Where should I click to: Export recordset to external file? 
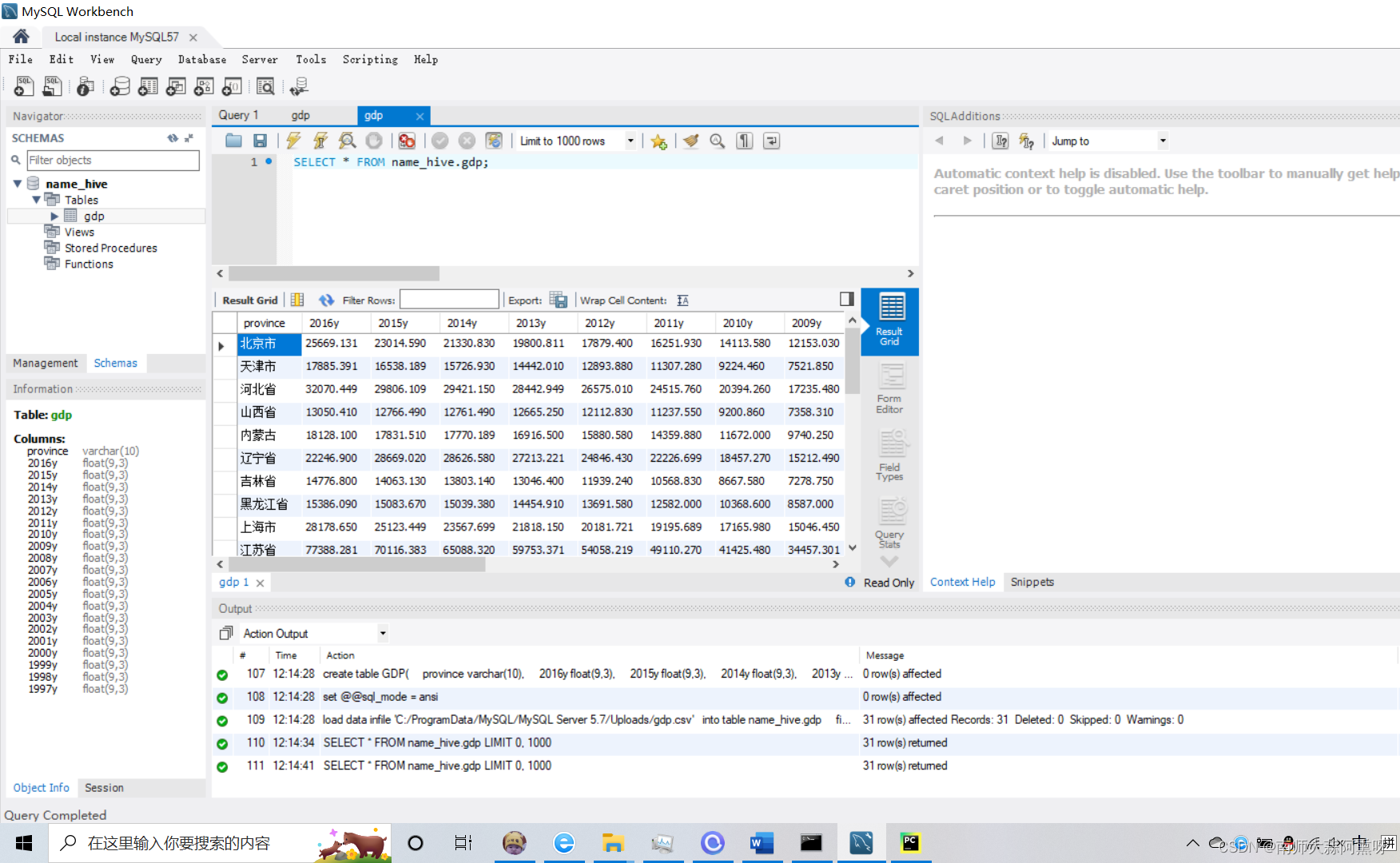(x=559, y=300)
